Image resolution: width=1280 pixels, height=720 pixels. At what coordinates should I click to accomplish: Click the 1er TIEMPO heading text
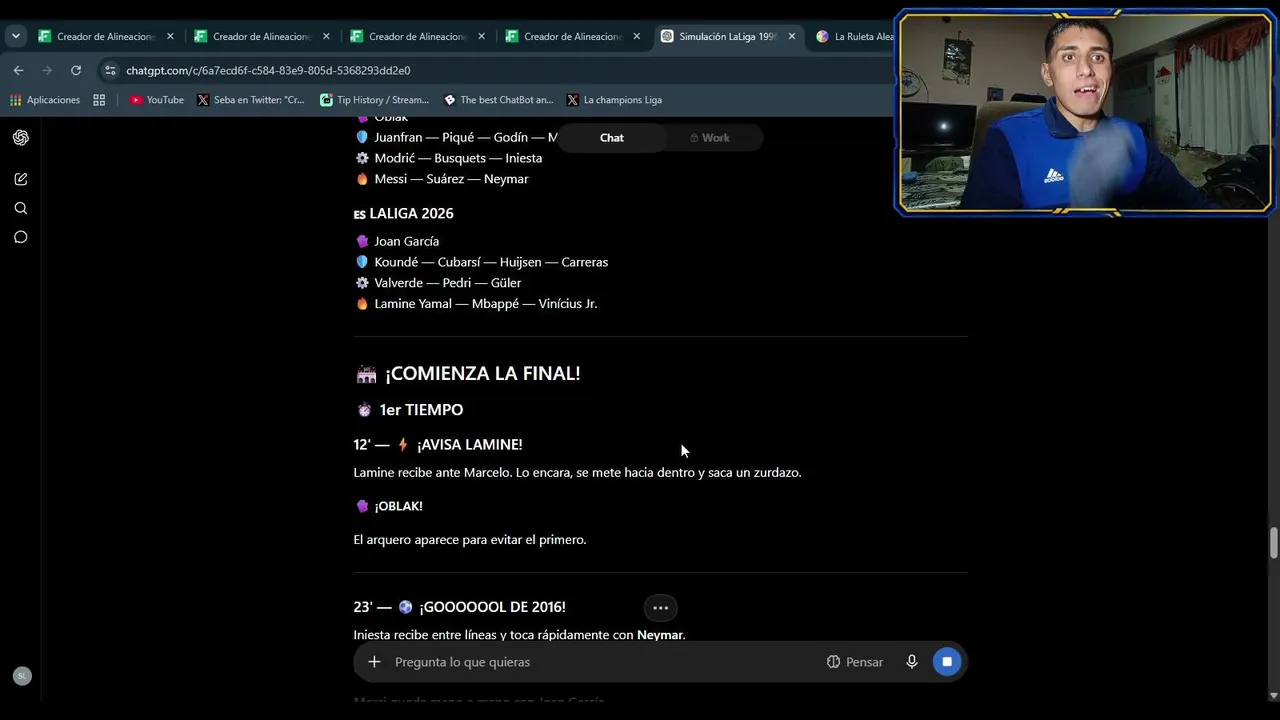tap(421, 410)
